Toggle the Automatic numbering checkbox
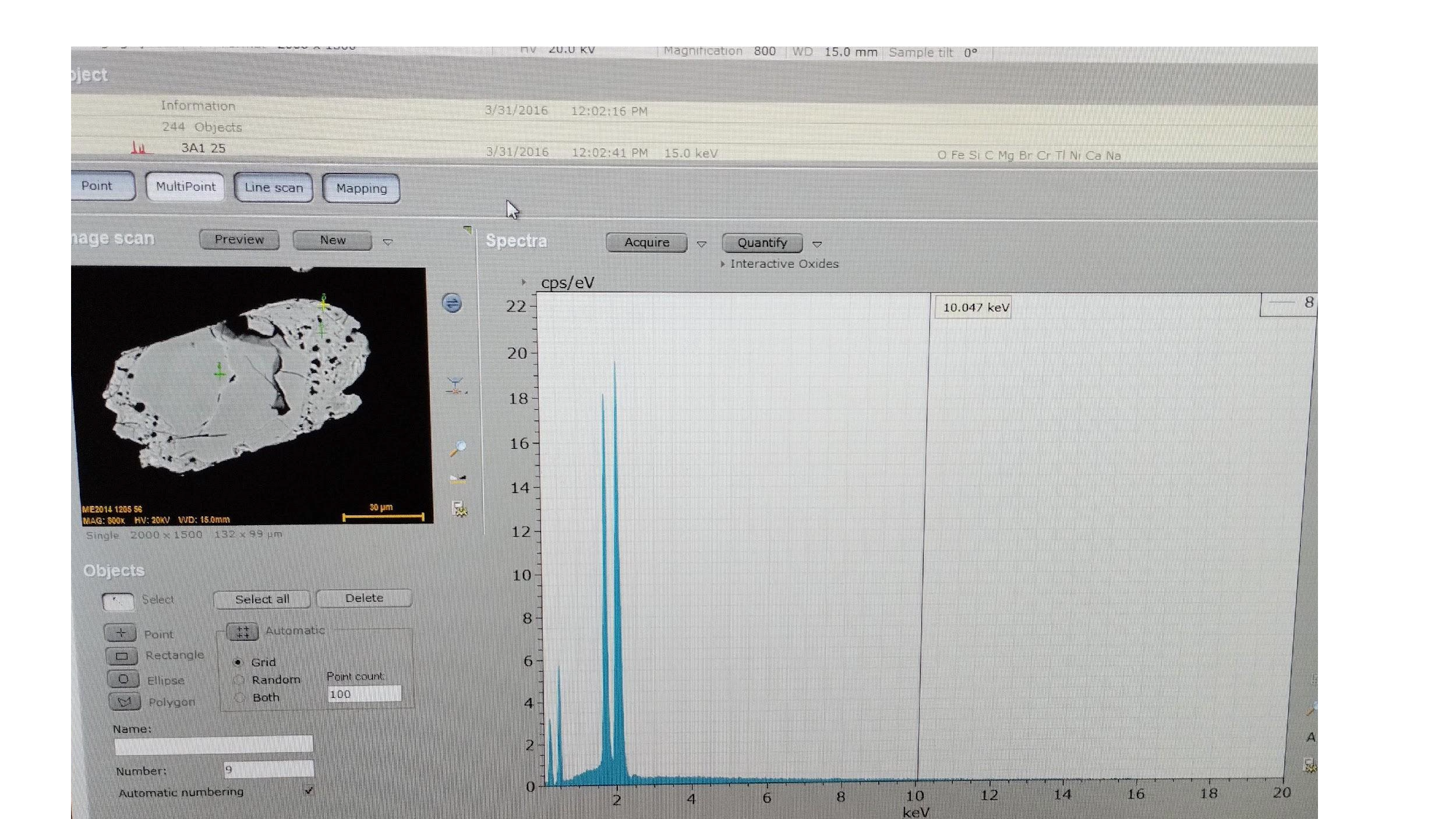Viewport: 1456px width, 819px height. [x=309, y=790]
